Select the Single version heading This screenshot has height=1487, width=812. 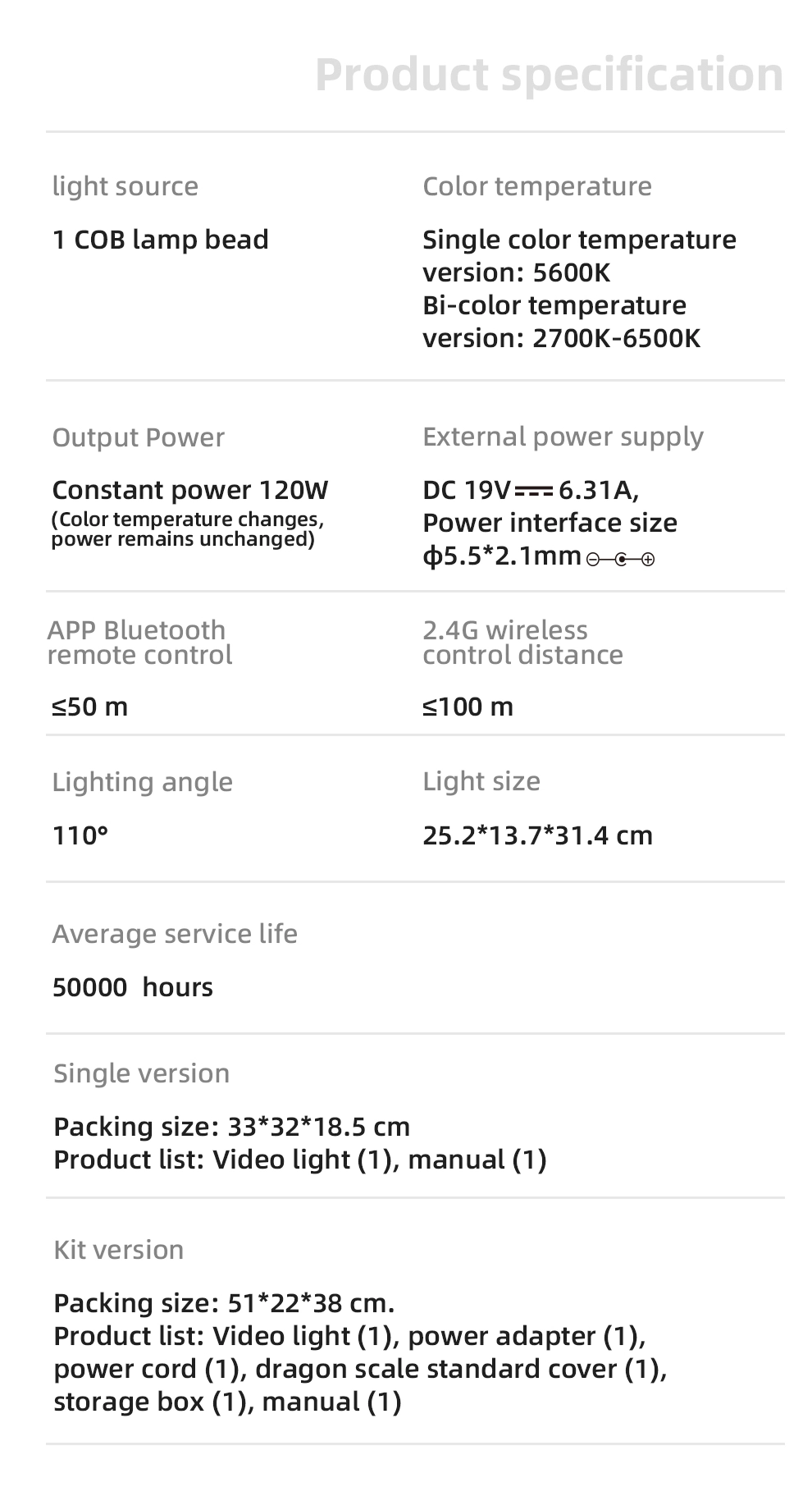tap(141, 1073)
